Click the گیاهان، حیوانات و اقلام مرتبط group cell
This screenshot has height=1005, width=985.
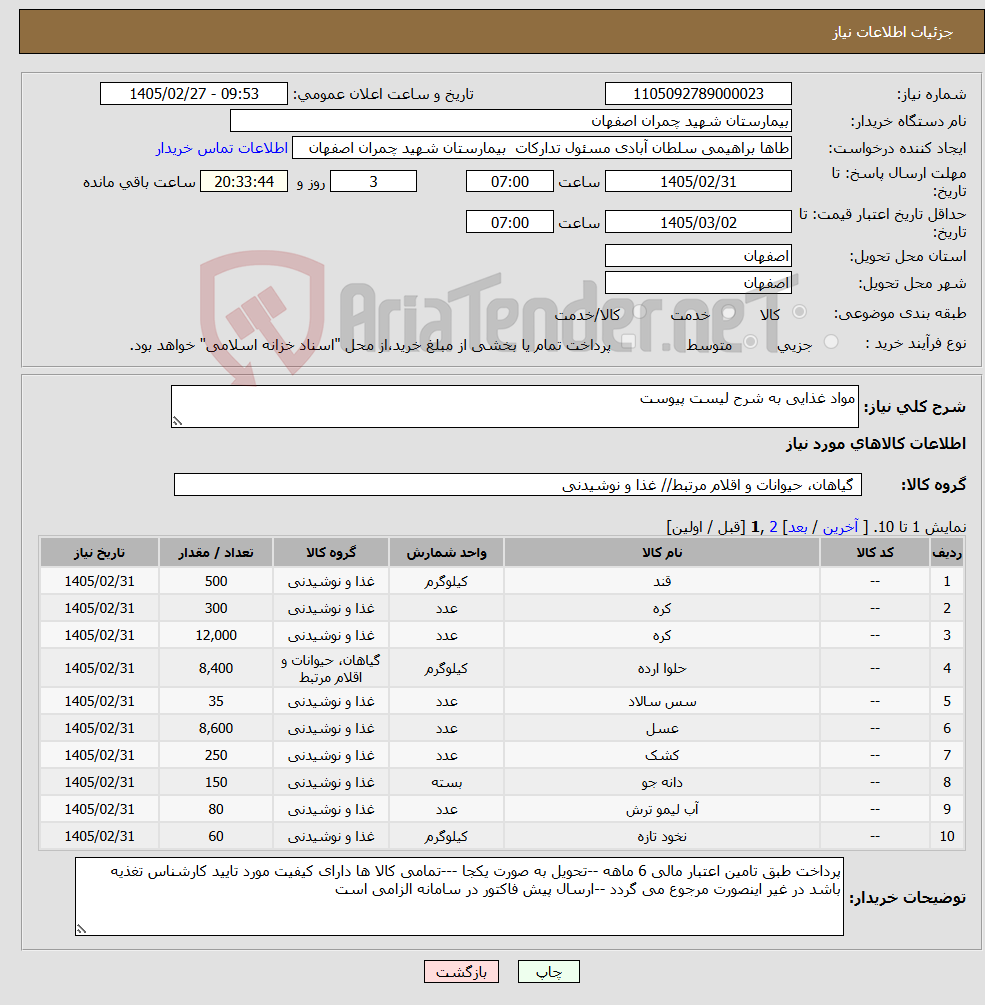pyautogui.click(x=331, y=669)
